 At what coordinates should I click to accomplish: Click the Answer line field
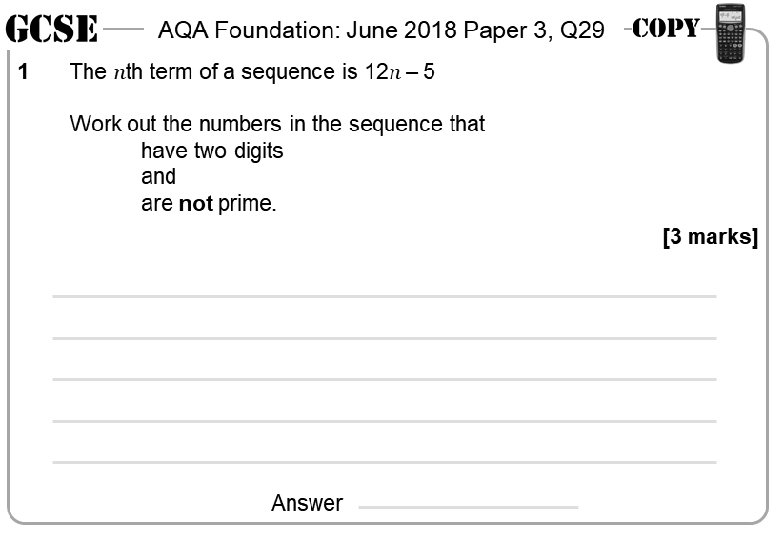pos(468,507)
